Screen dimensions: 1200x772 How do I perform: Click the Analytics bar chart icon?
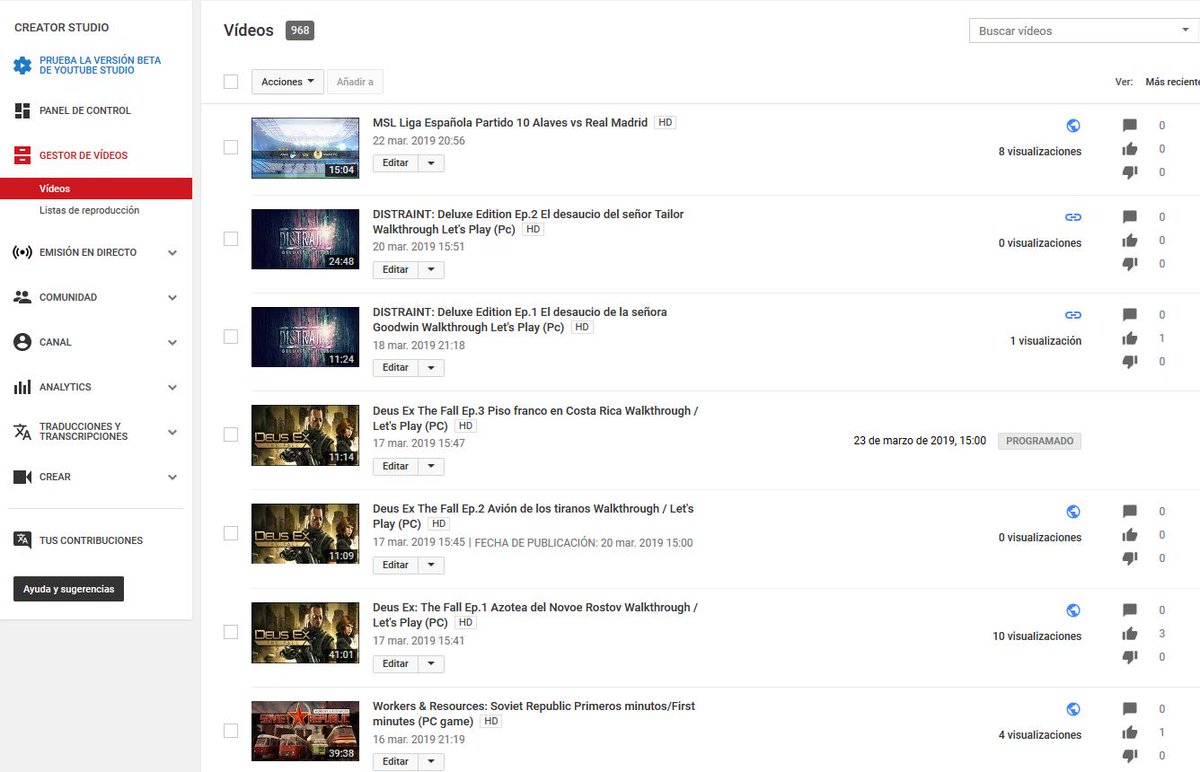point(22,387)
